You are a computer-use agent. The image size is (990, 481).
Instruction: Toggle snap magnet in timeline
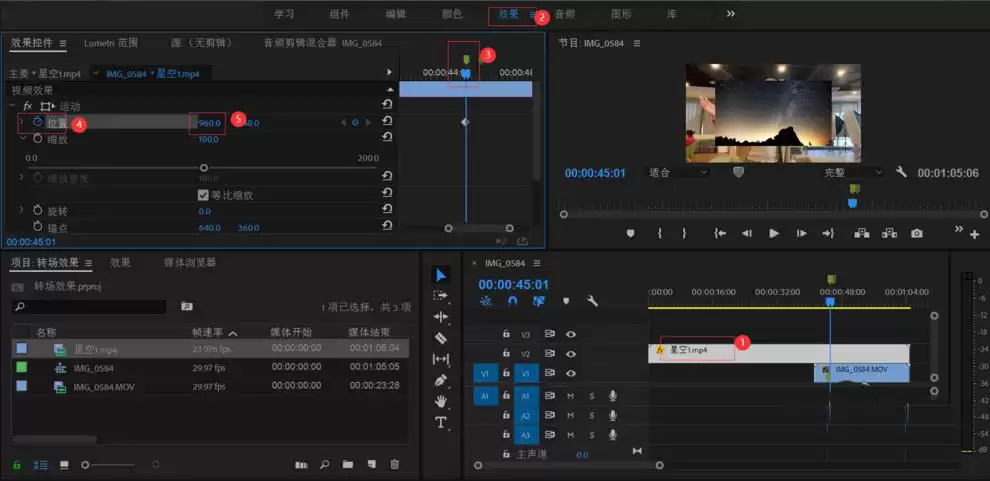point(512,301)
